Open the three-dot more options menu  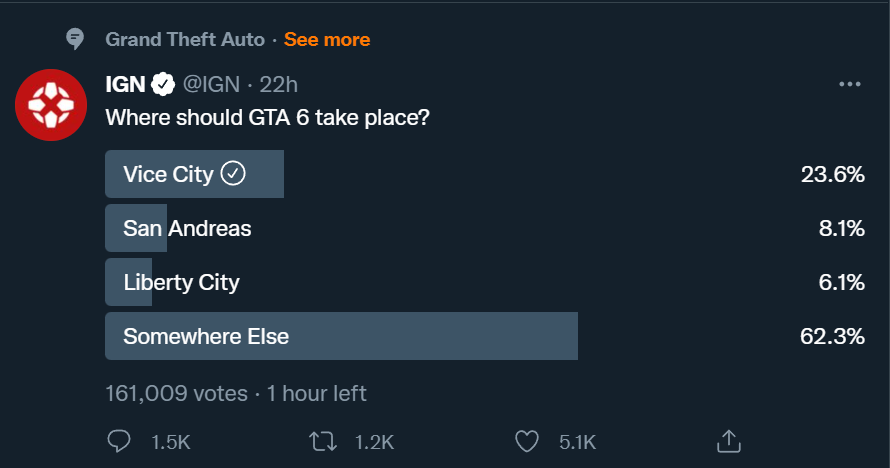(849, 85)
